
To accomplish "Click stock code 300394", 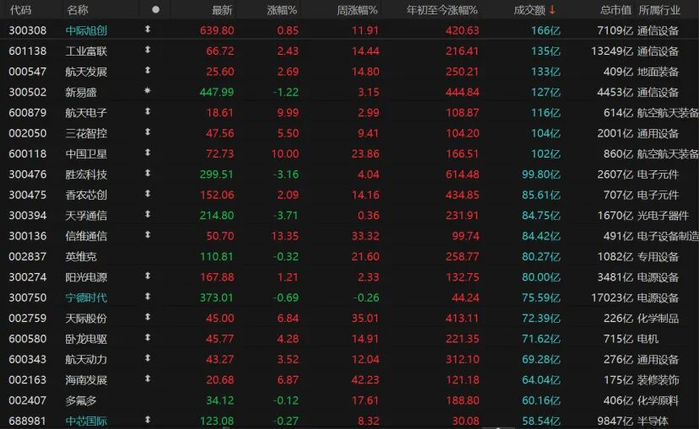I will (x=28, y=215).
